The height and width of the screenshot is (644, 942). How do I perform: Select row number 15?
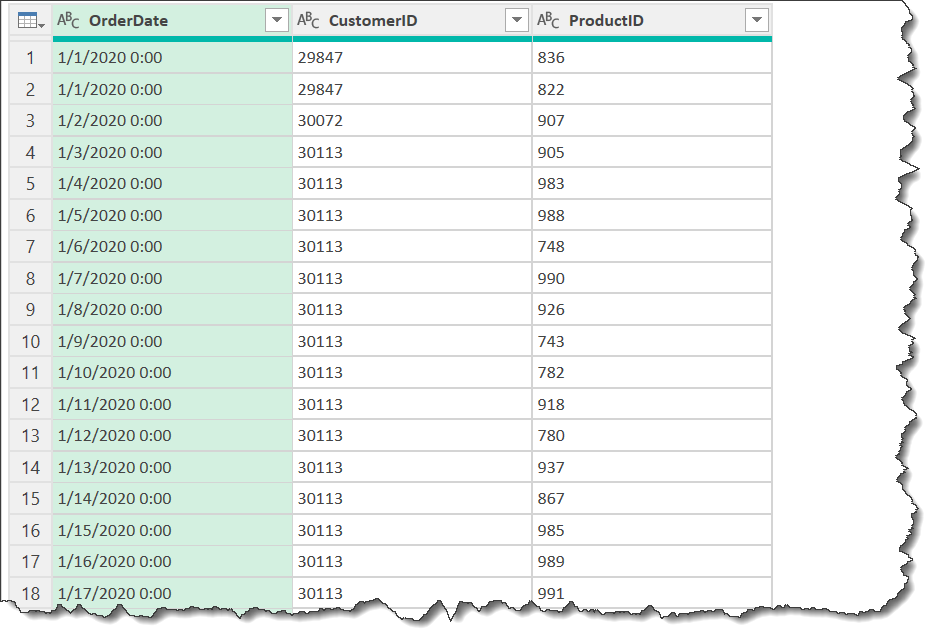[31, 499]
